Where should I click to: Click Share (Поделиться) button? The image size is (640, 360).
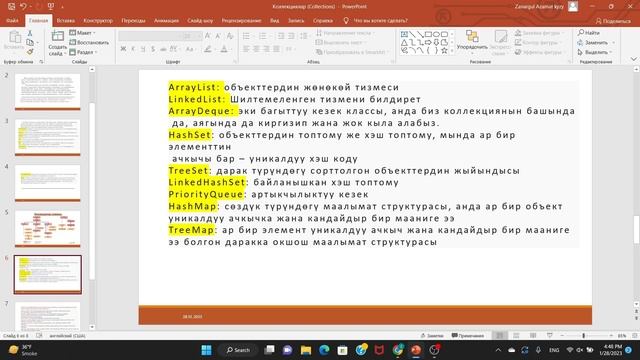[x=613, y=21]
